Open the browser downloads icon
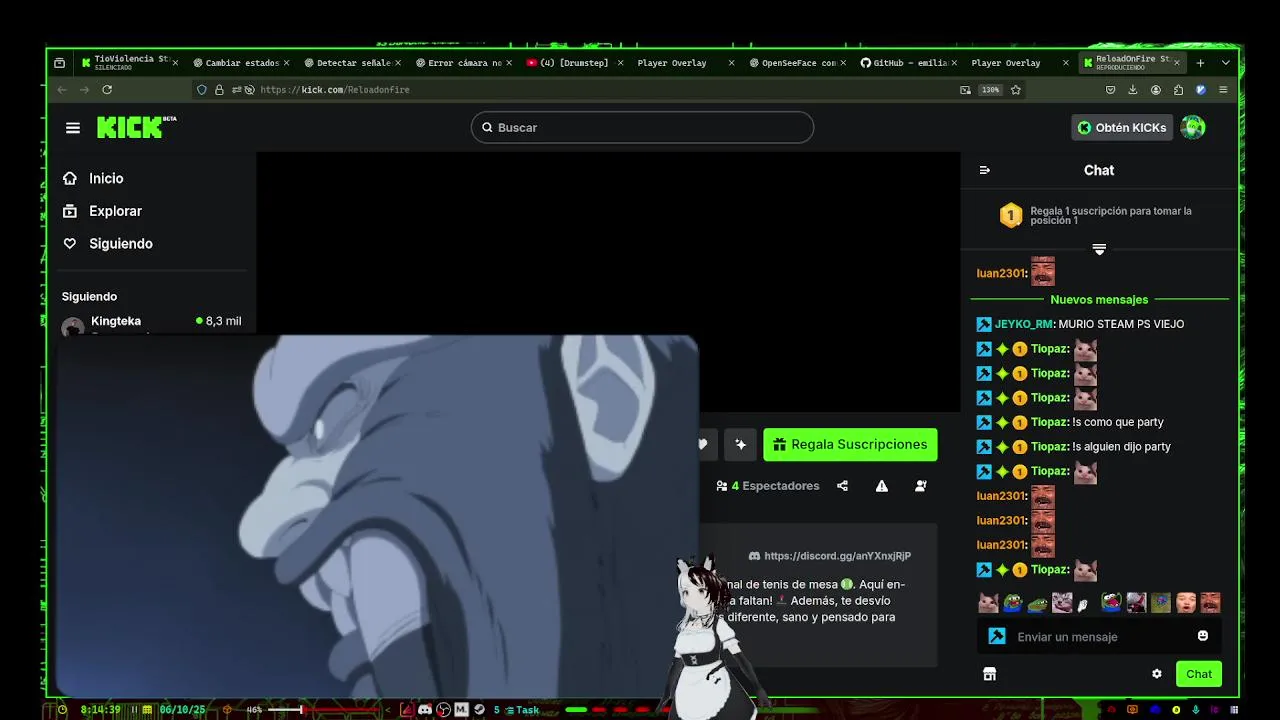This screenshot has height=720, width=1280. (1133, 90)
